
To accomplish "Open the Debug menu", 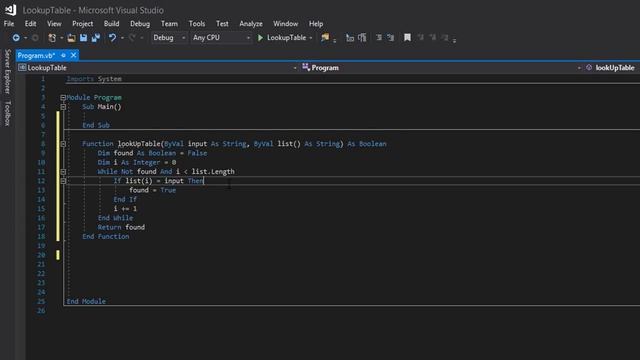I will pos(140,24).
